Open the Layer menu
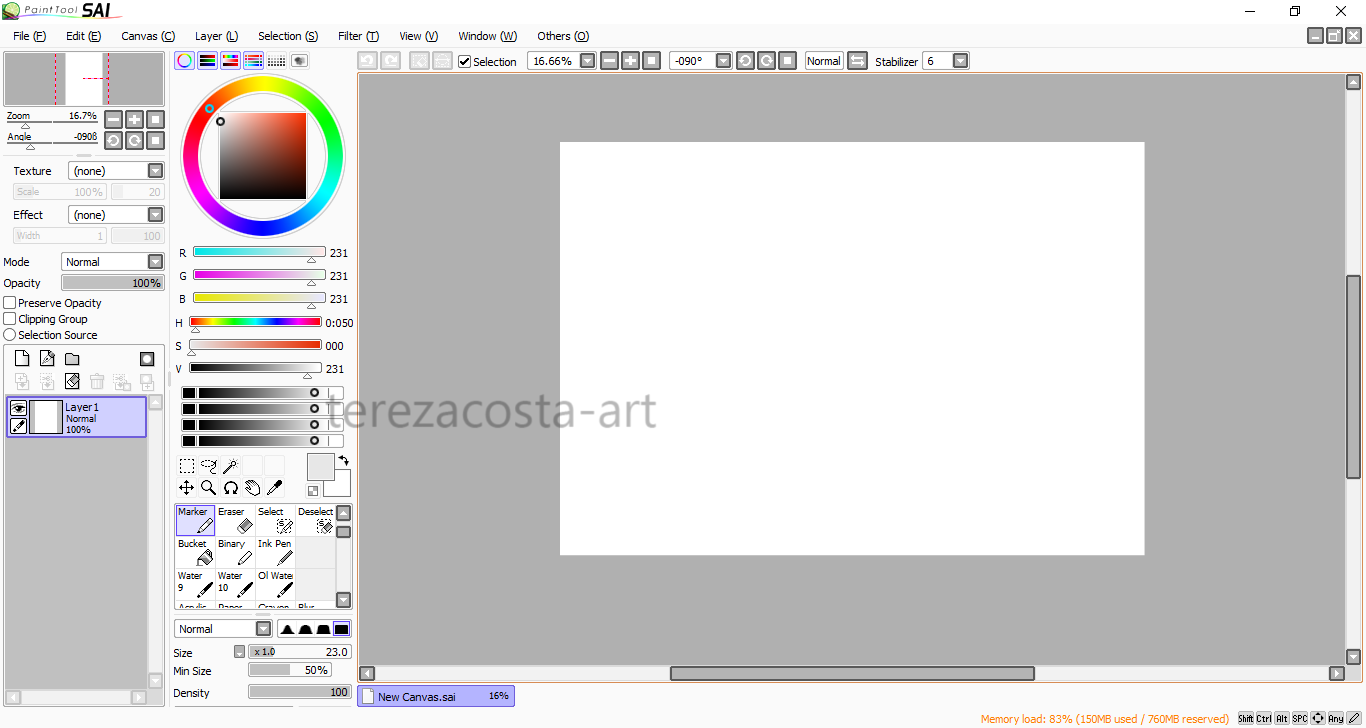Image resolution: width=1366 pixels, height=728 pixels. coord(216,36)
